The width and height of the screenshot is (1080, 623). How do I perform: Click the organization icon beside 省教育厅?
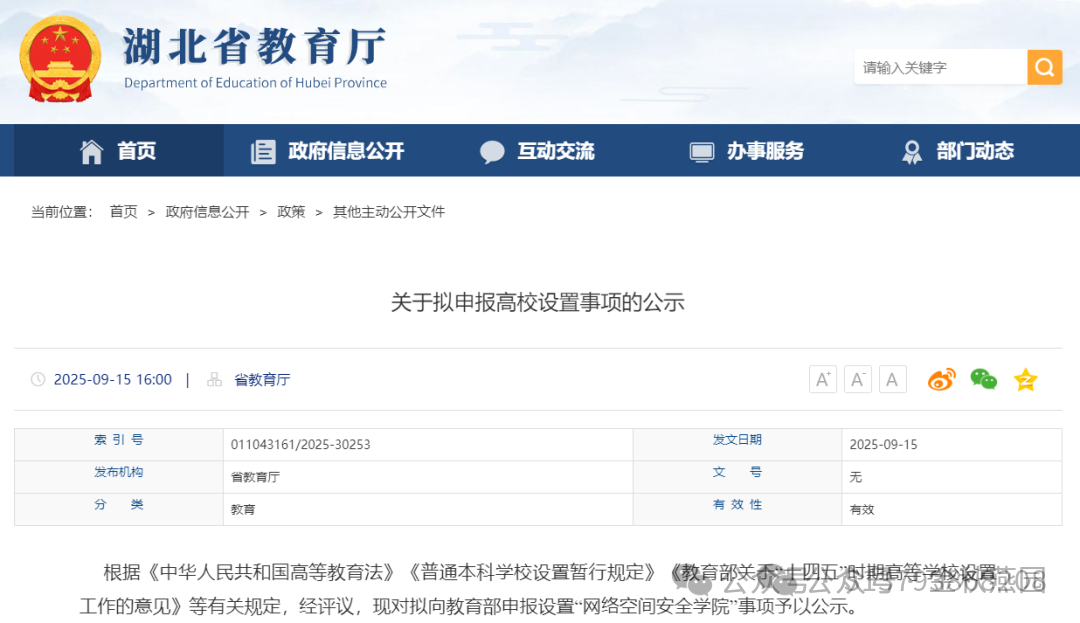pyautogui.click(x=215, y=379)
